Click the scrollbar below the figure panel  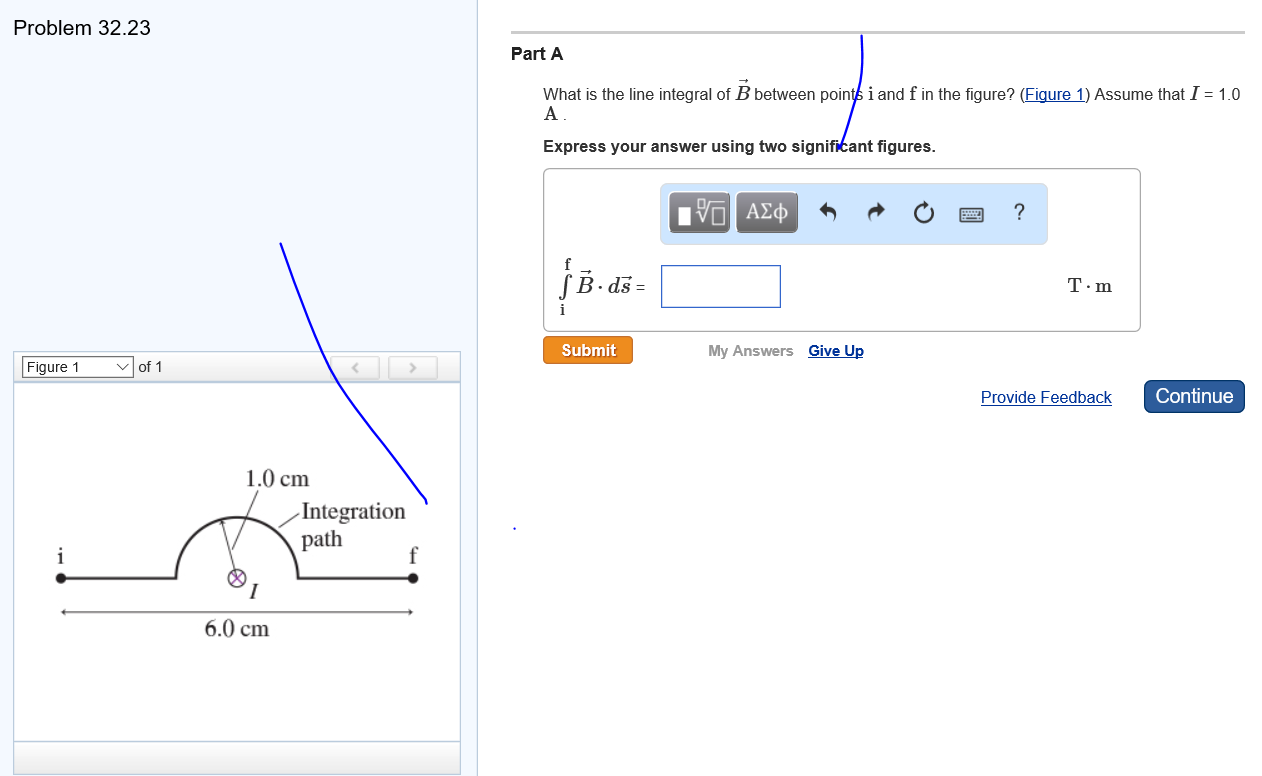(x=237, y=758)
